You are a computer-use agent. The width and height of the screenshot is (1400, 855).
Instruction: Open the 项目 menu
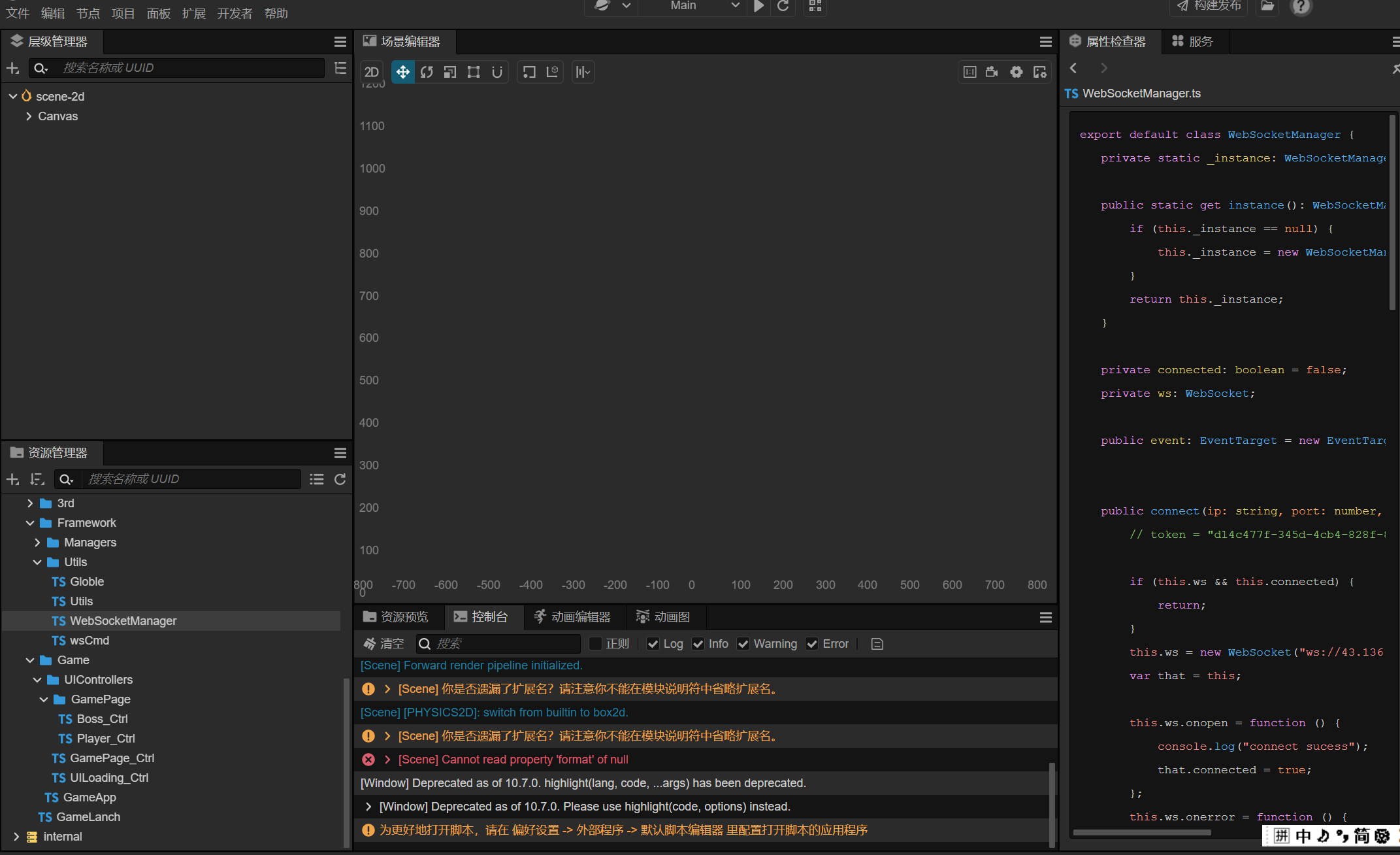(x=123, y=14)
